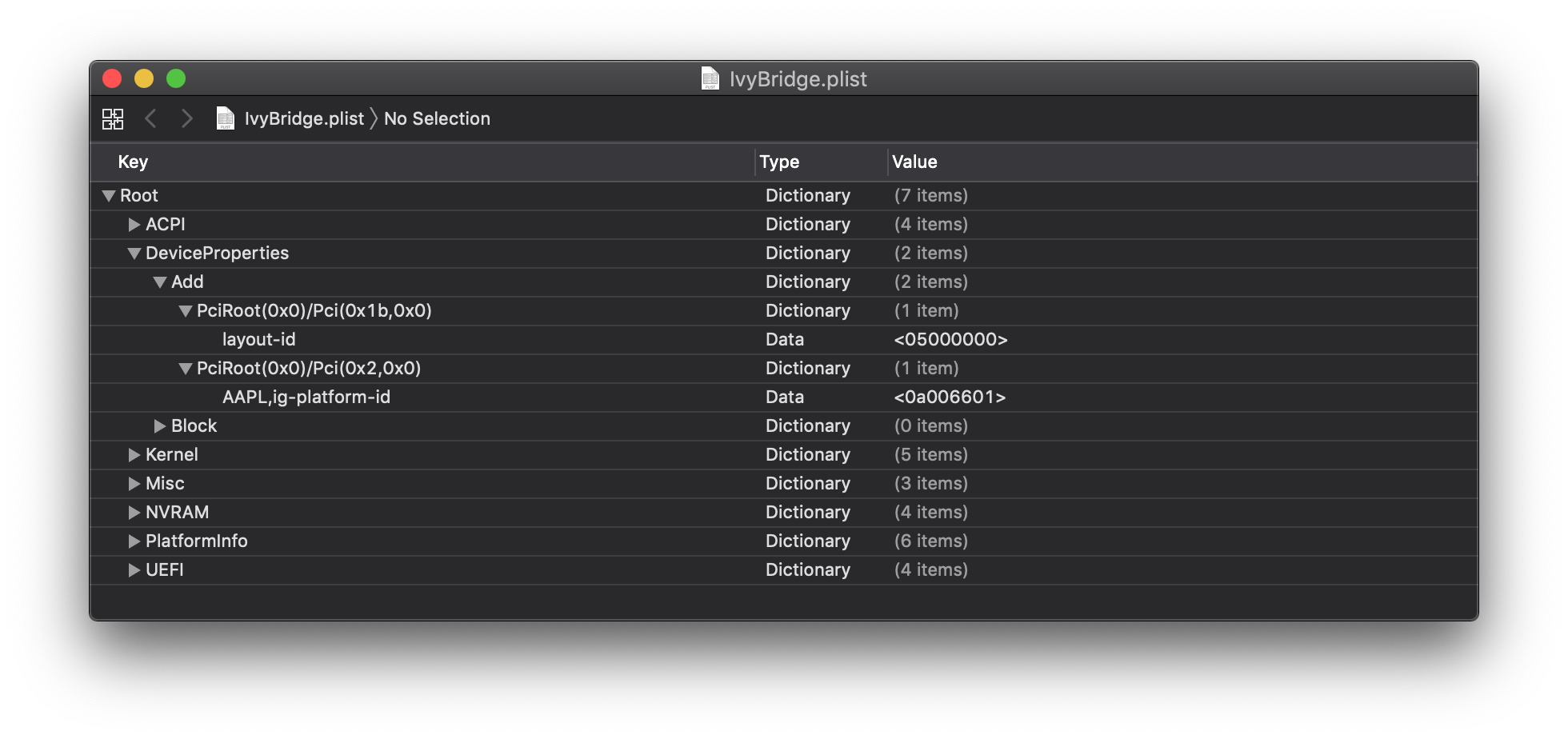Click the (4 items) value for NVRAM

[931, 512]
